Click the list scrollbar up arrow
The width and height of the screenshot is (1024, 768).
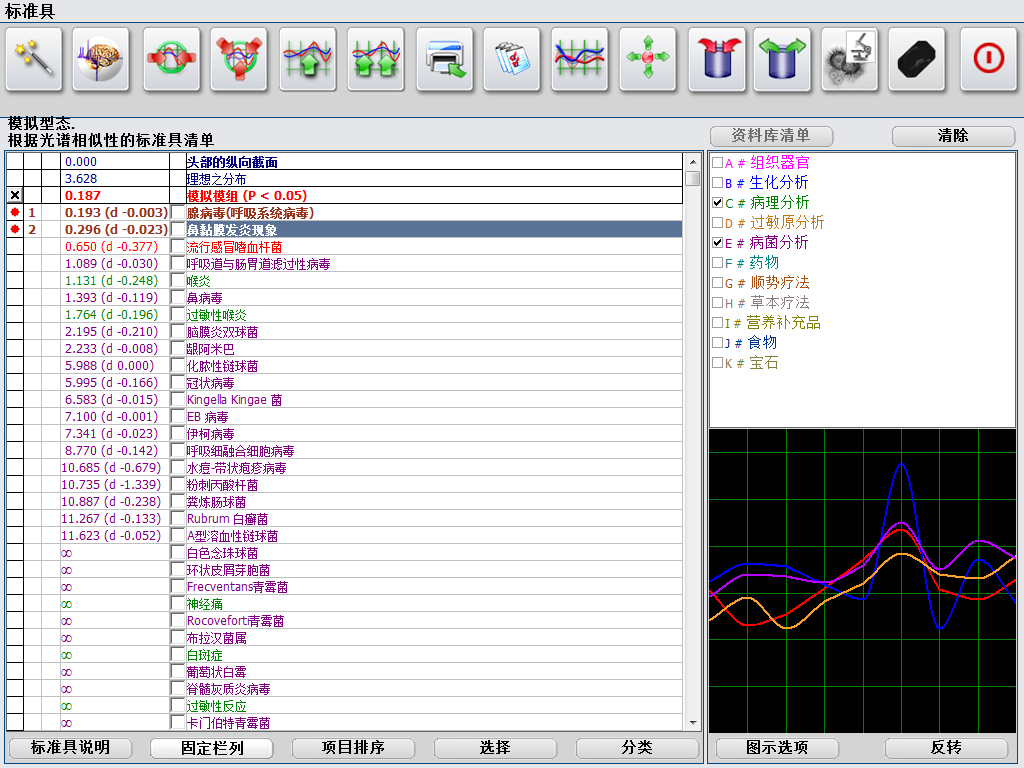pos(693,161)
